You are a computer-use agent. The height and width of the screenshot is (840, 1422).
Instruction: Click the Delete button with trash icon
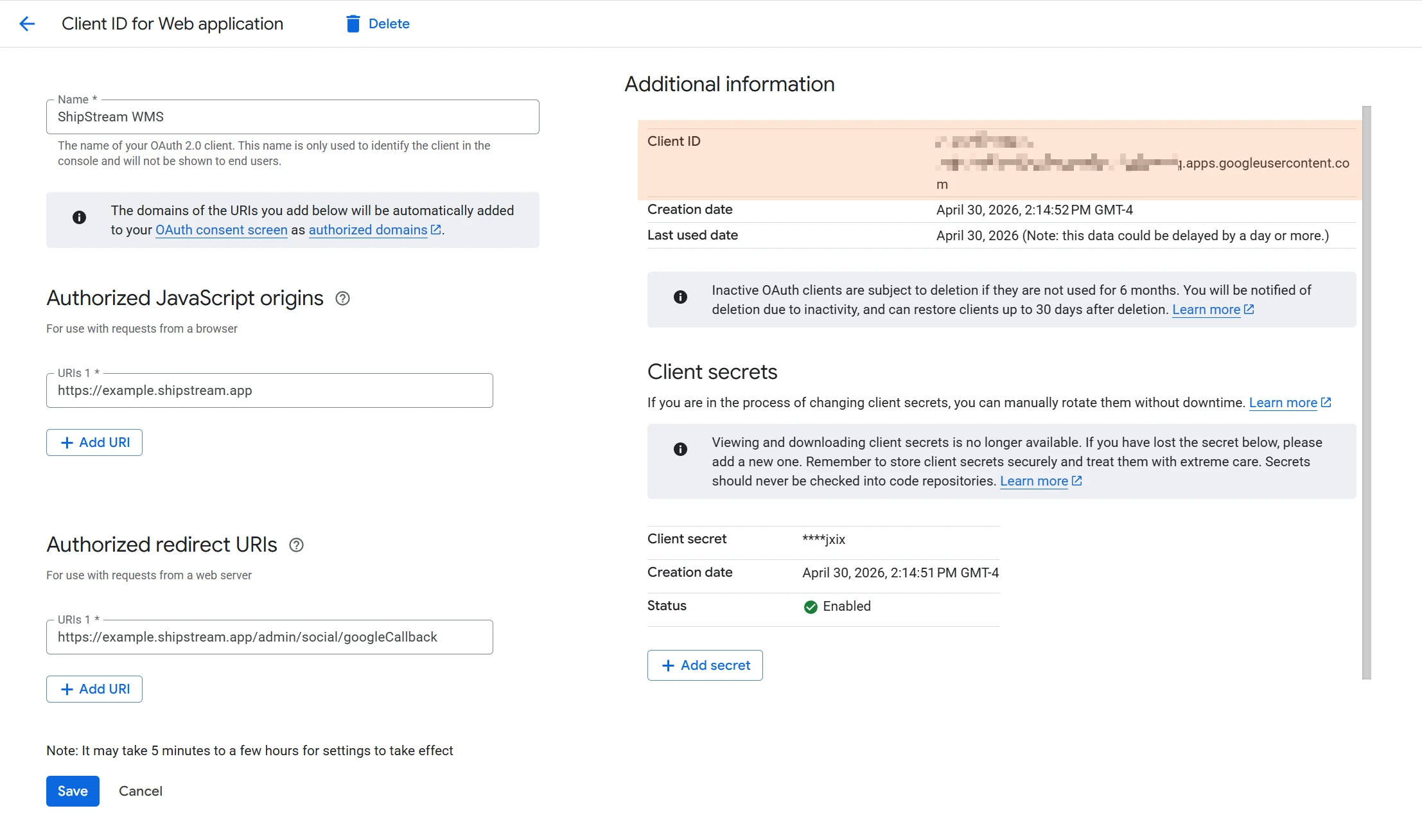pos(378,24)
